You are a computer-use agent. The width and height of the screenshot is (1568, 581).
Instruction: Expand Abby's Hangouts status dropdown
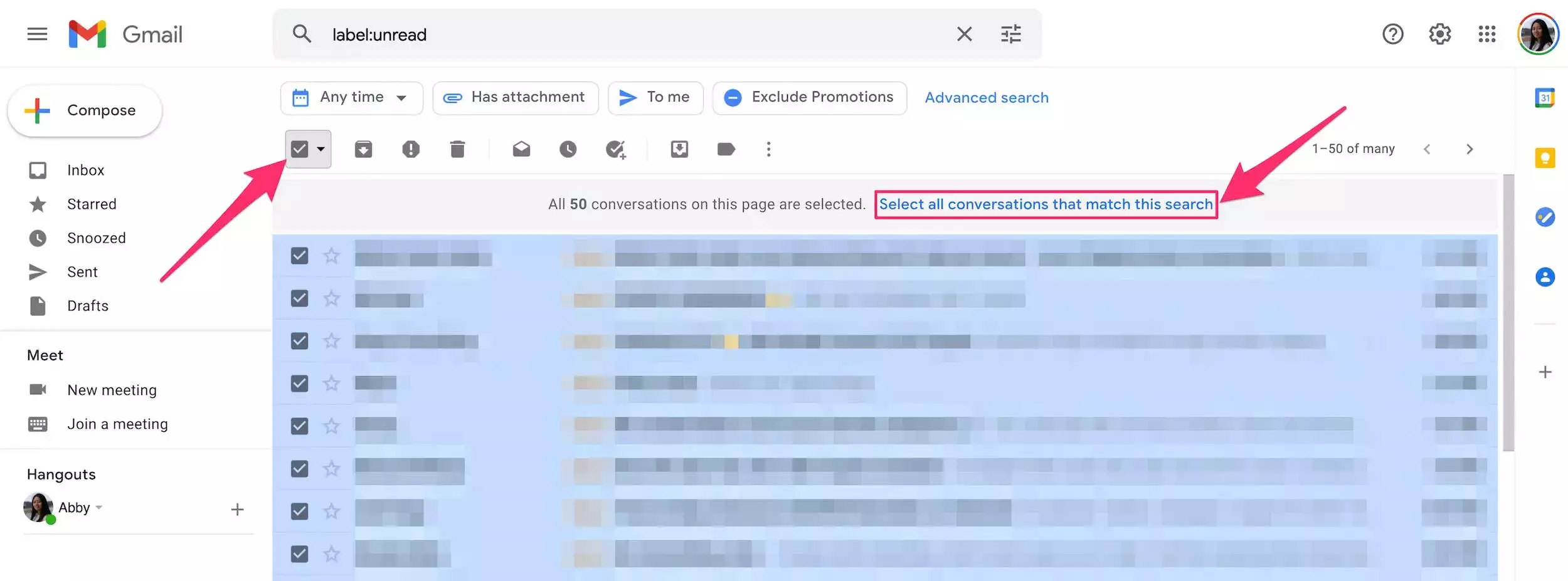click(x=99, y=508)
